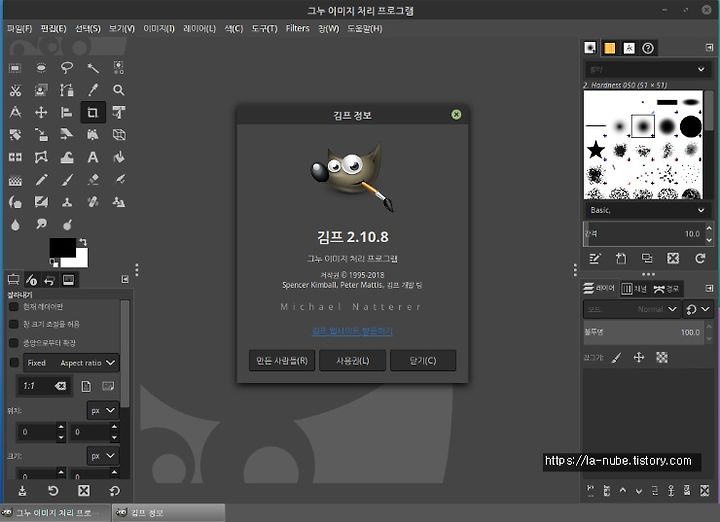Open the Fixed Aspect ratio dropdown
The image size is (720, 522).
click(71, 363)
